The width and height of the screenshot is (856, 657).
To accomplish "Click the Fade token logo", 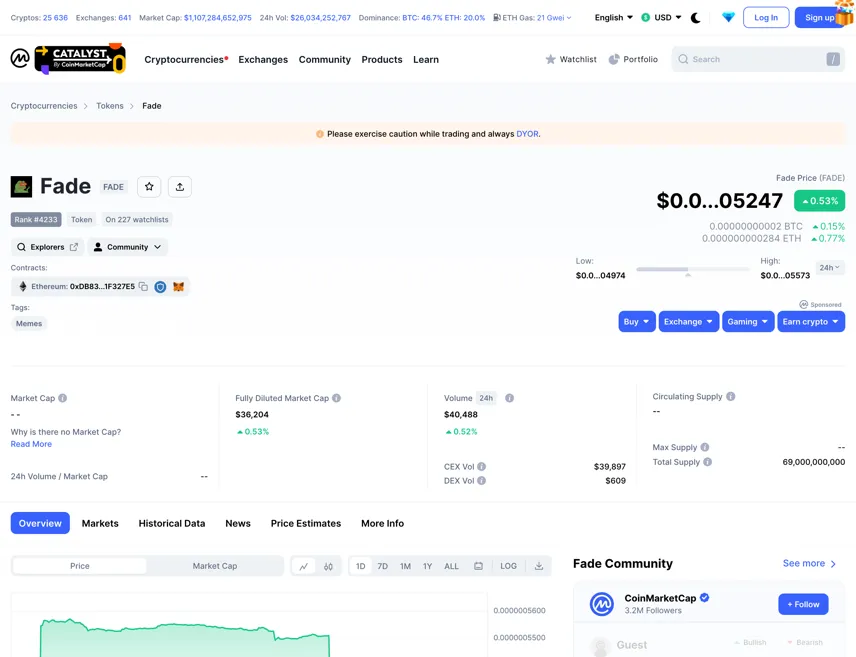I will click(x=21, y=187).
